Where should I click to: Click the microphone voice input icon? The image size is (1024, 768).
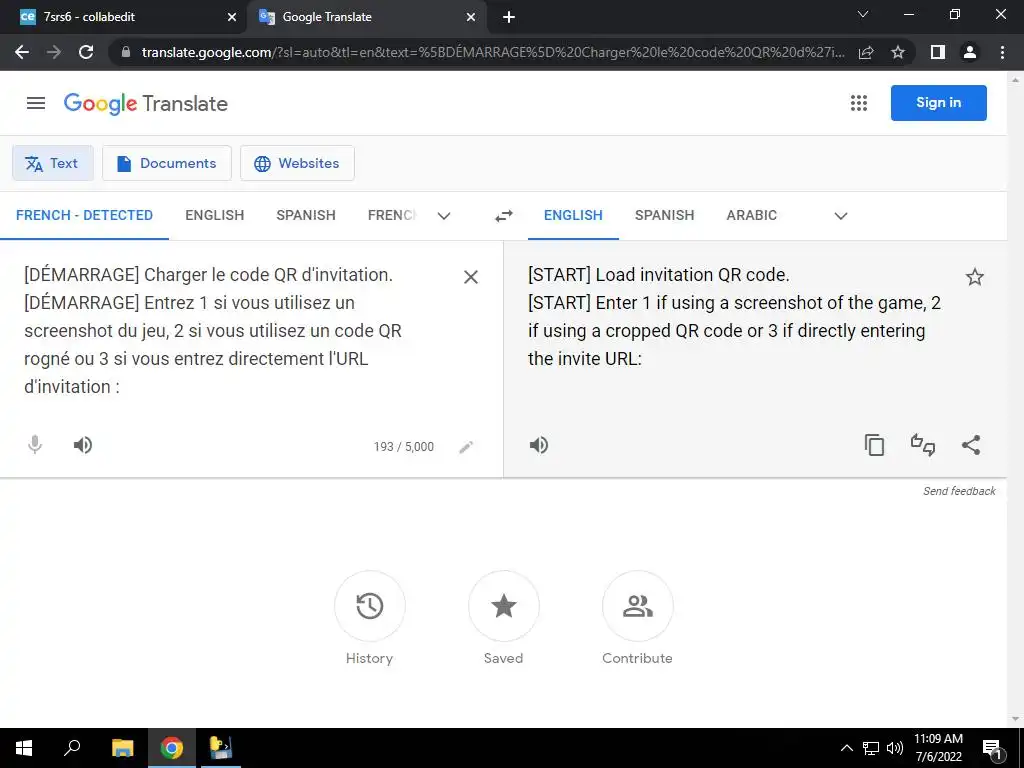(x=35, y=445)
